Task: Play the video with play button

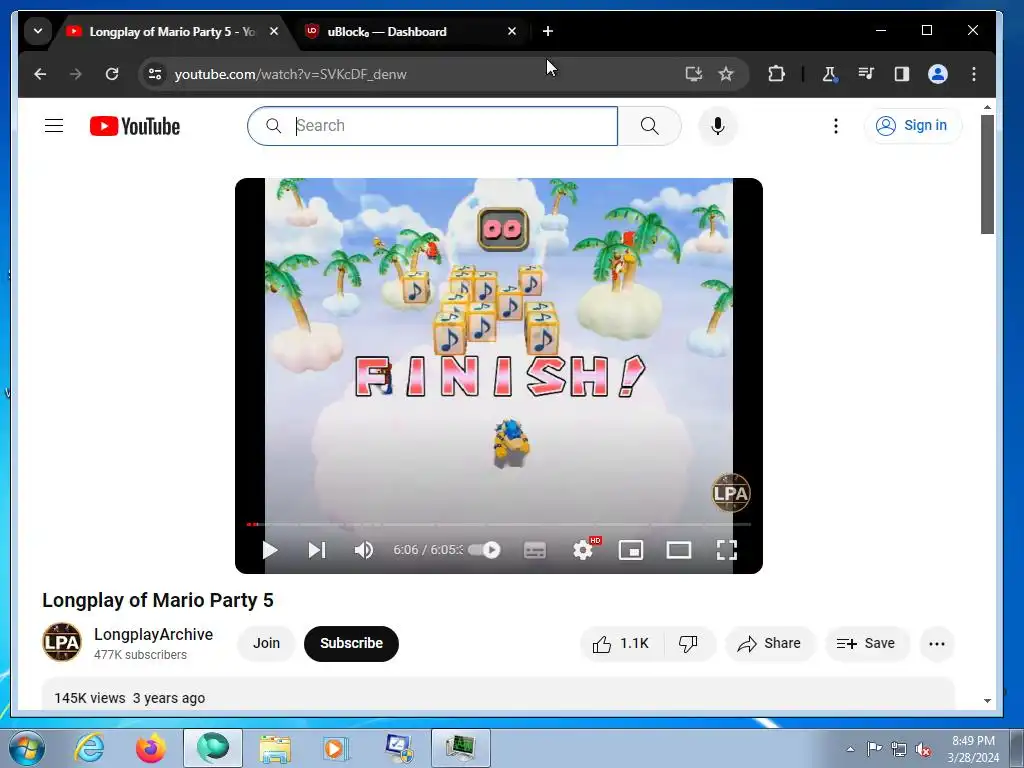Action: 269,550
